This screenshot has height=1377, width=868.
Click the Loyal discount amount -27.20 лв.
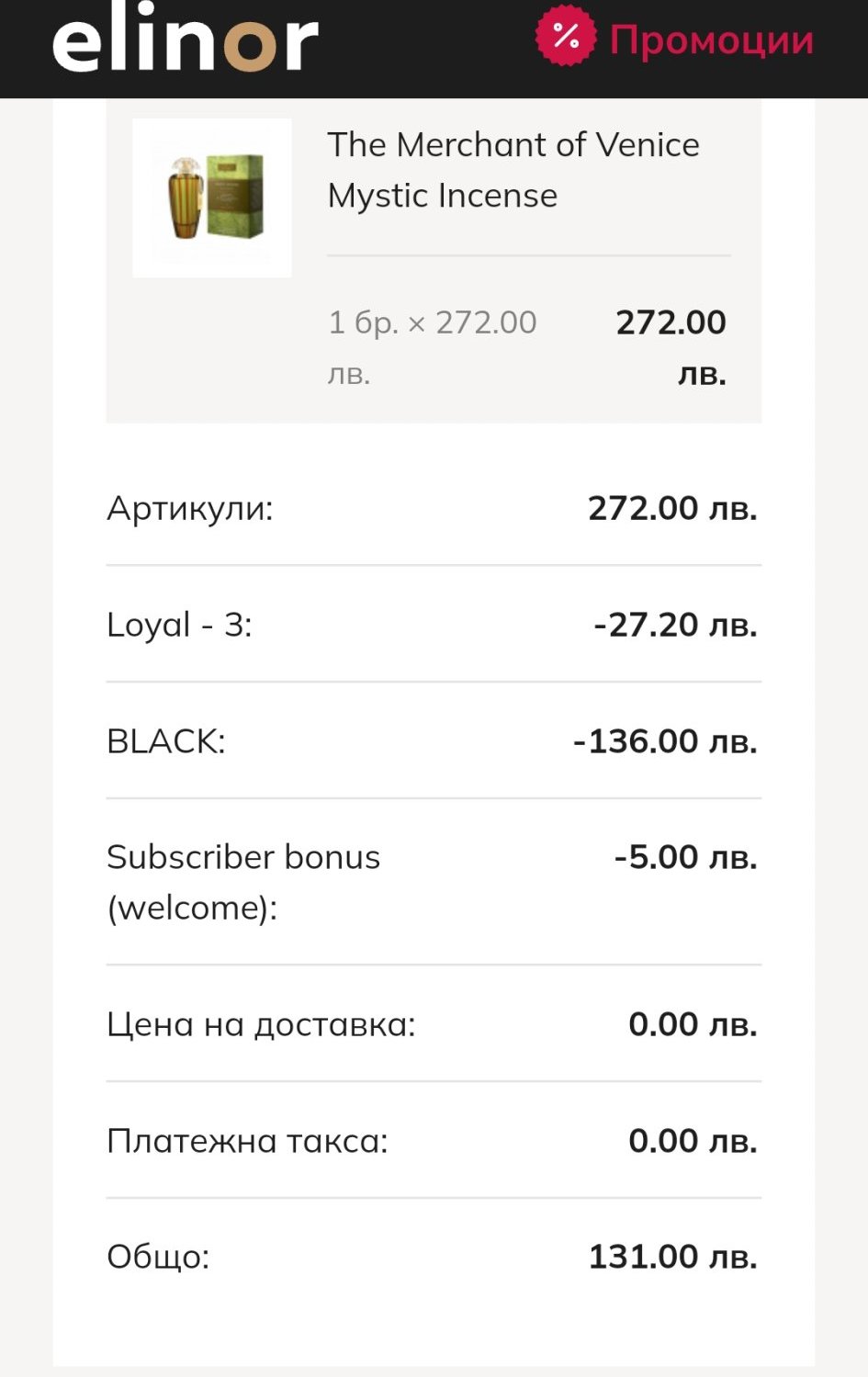click(675, 625)
